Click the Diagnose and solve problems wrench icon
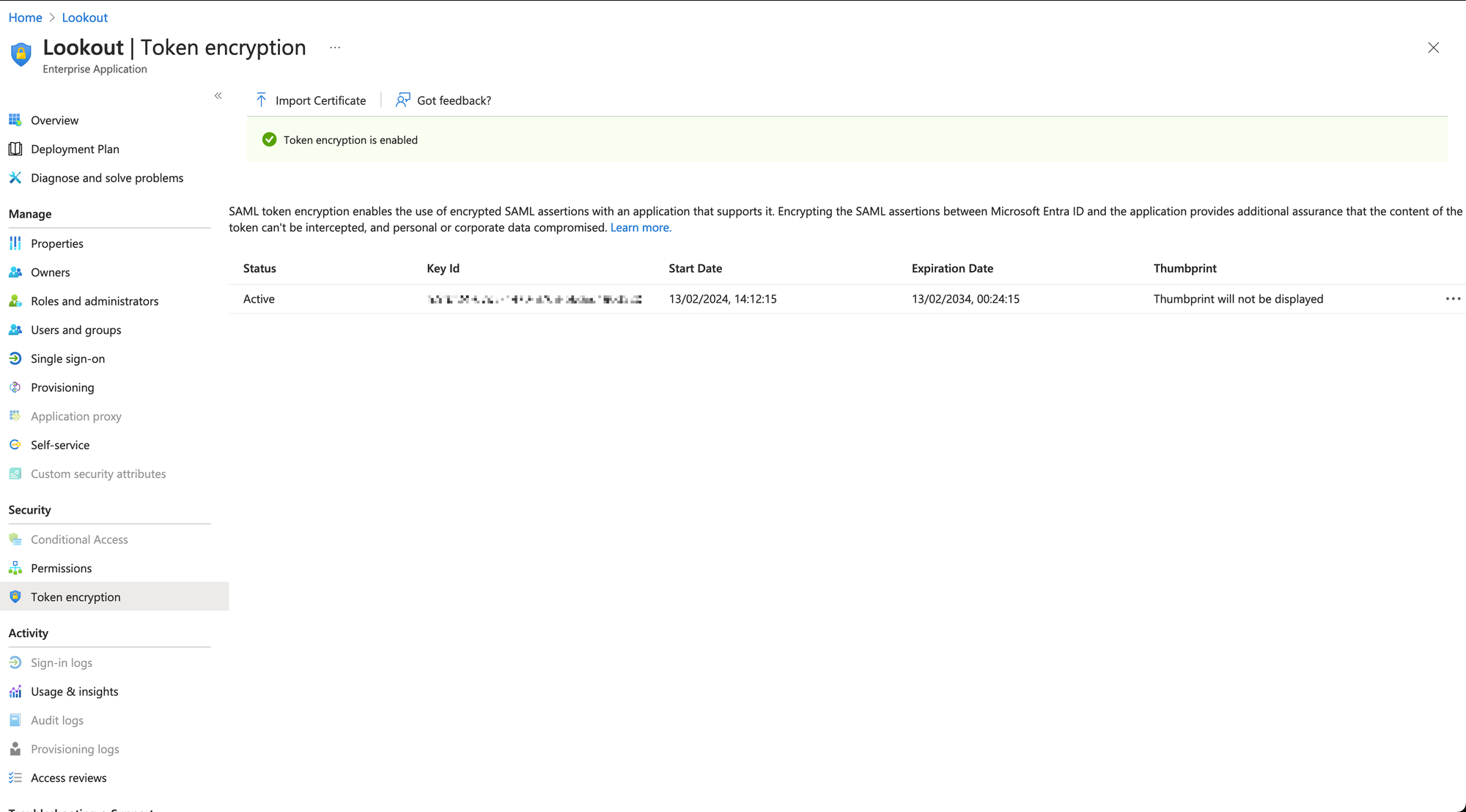The width and height of the screenshot is (1466, 812). point(15,178)
